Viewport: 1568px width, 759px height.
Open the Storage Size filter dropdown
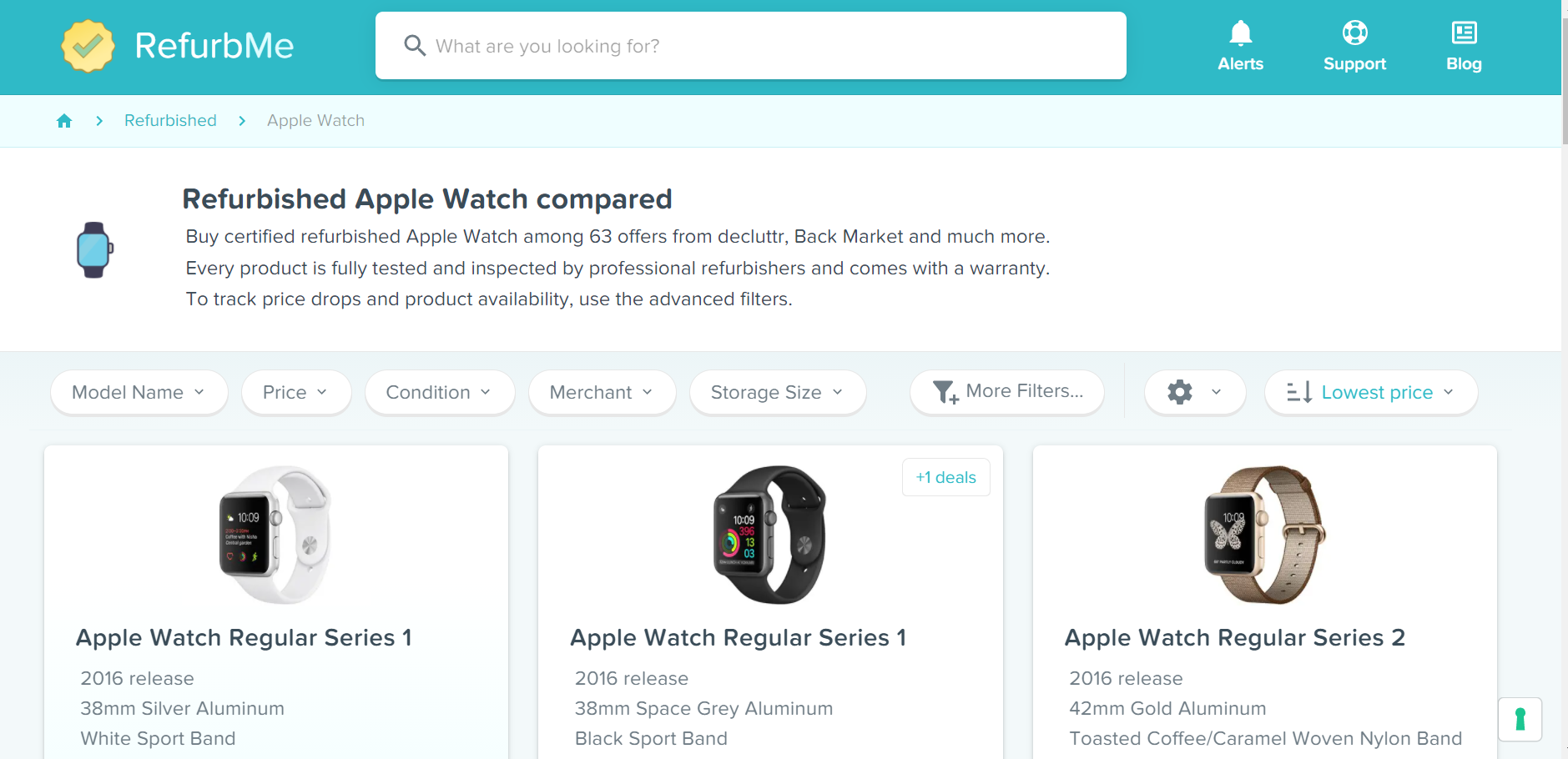click(778, 392)
